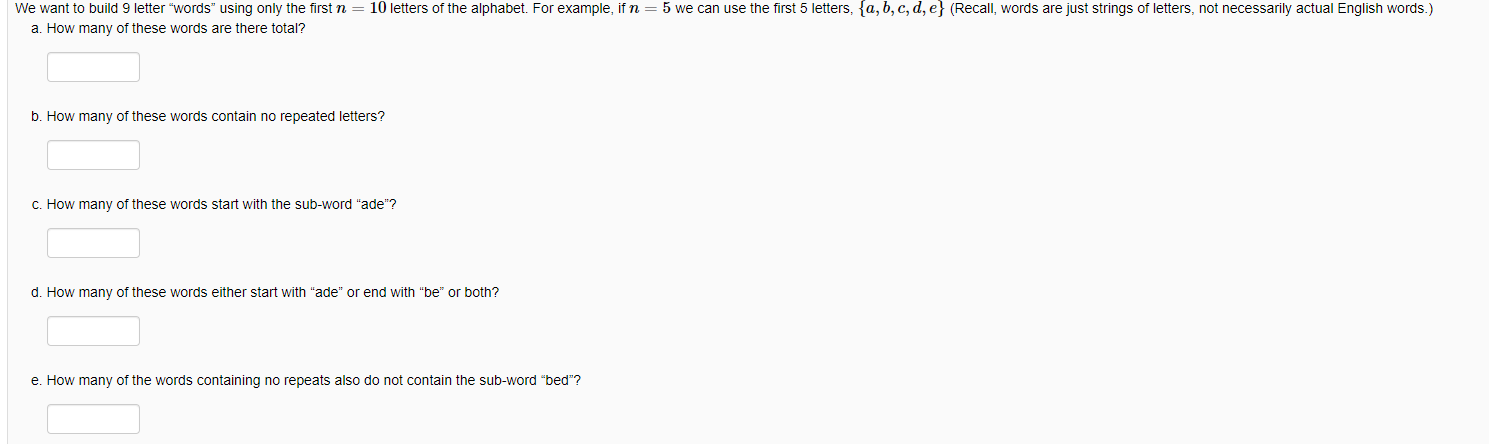Screen dimensions: 1489x444
Task: Click the letter set {a, b, c, d, e}
Action: 887,9
